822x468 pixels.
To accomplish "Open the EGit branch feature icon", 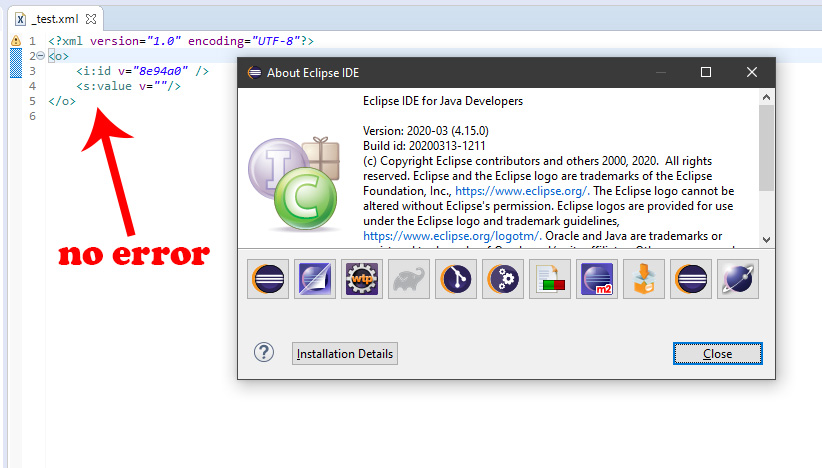I will click(x=456, y=279).
